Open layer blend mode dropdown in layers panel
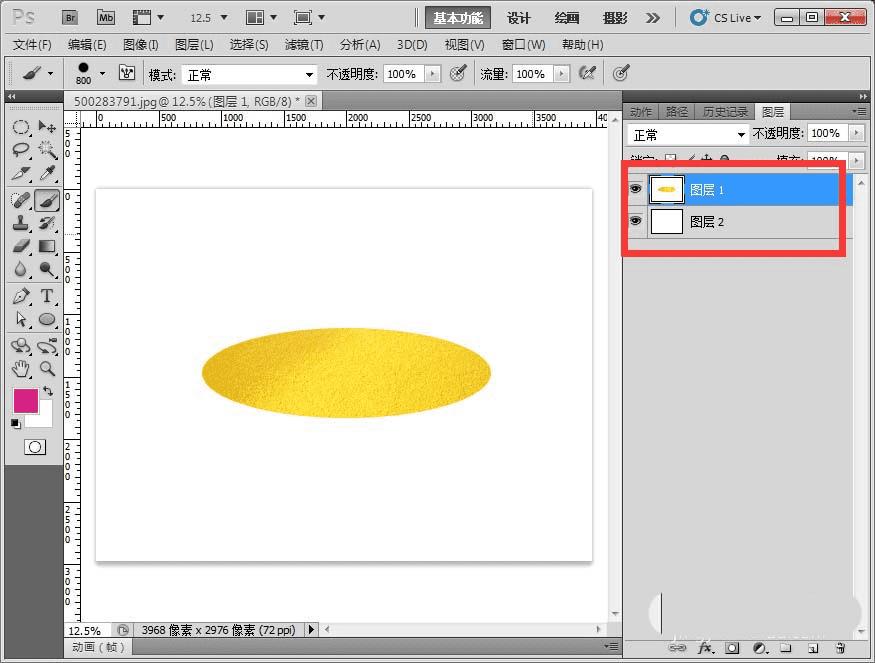The height and width of the screenshot is (663, 875). tap(688, 134)
